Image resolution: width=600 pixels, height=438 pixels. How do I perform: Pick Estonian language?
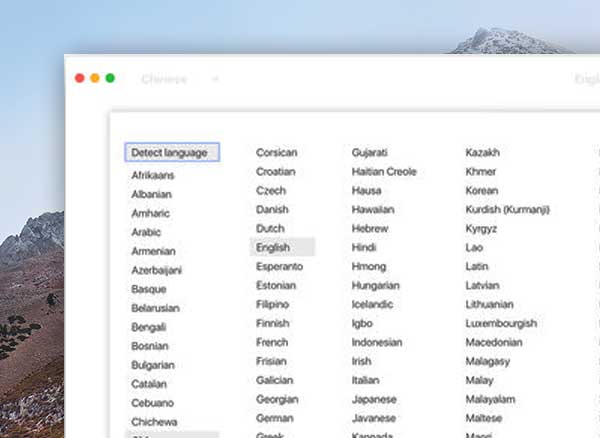(276, 285)
